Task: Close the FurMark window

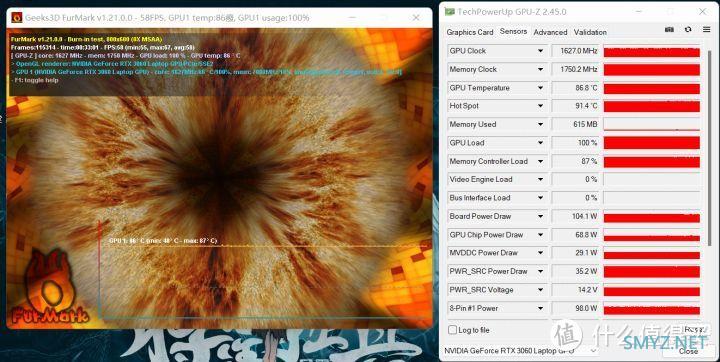Action: pos(416,18)
